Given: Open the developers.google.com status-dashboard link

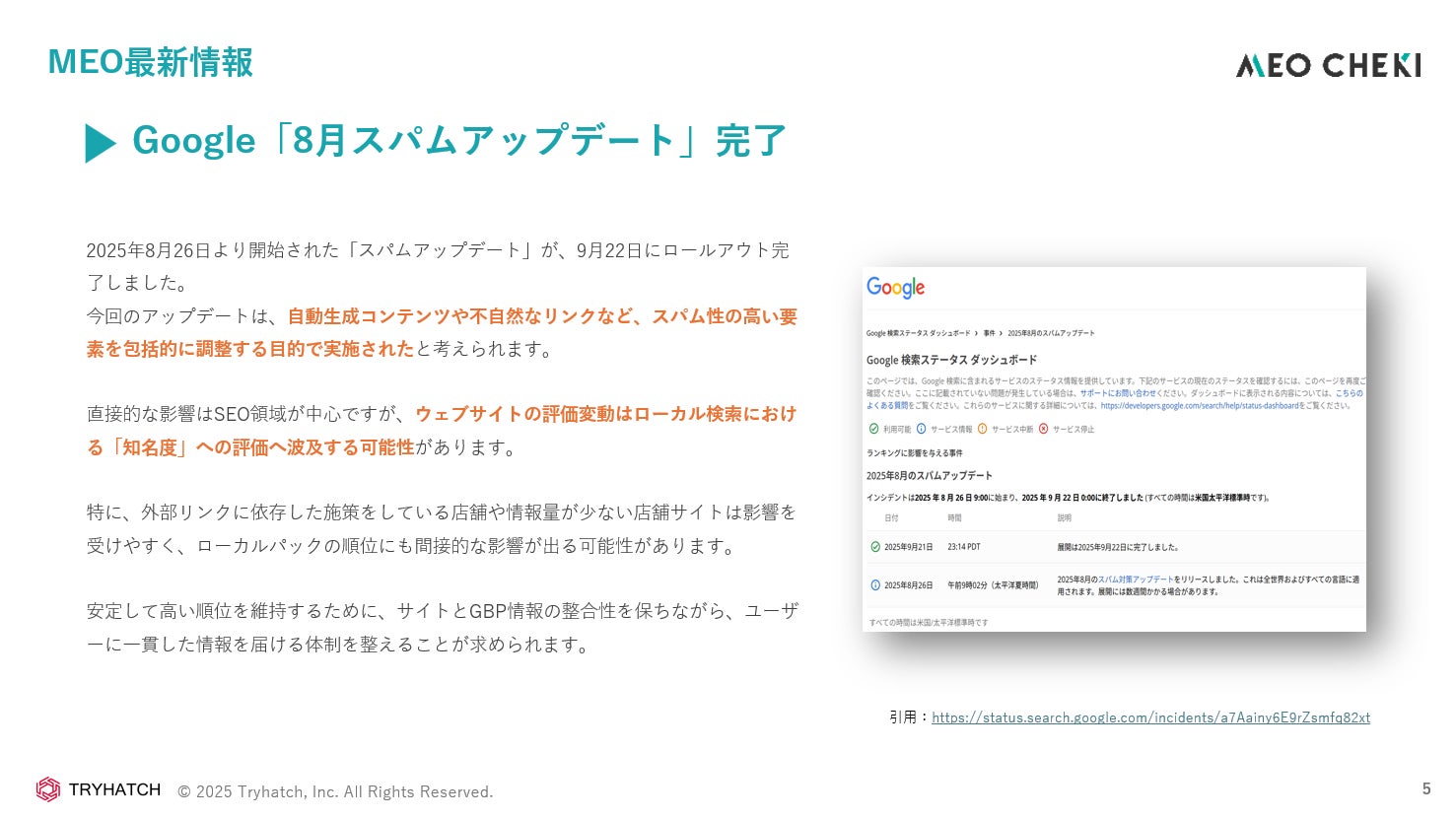Looking at the screenshot, I should 1200,405.
